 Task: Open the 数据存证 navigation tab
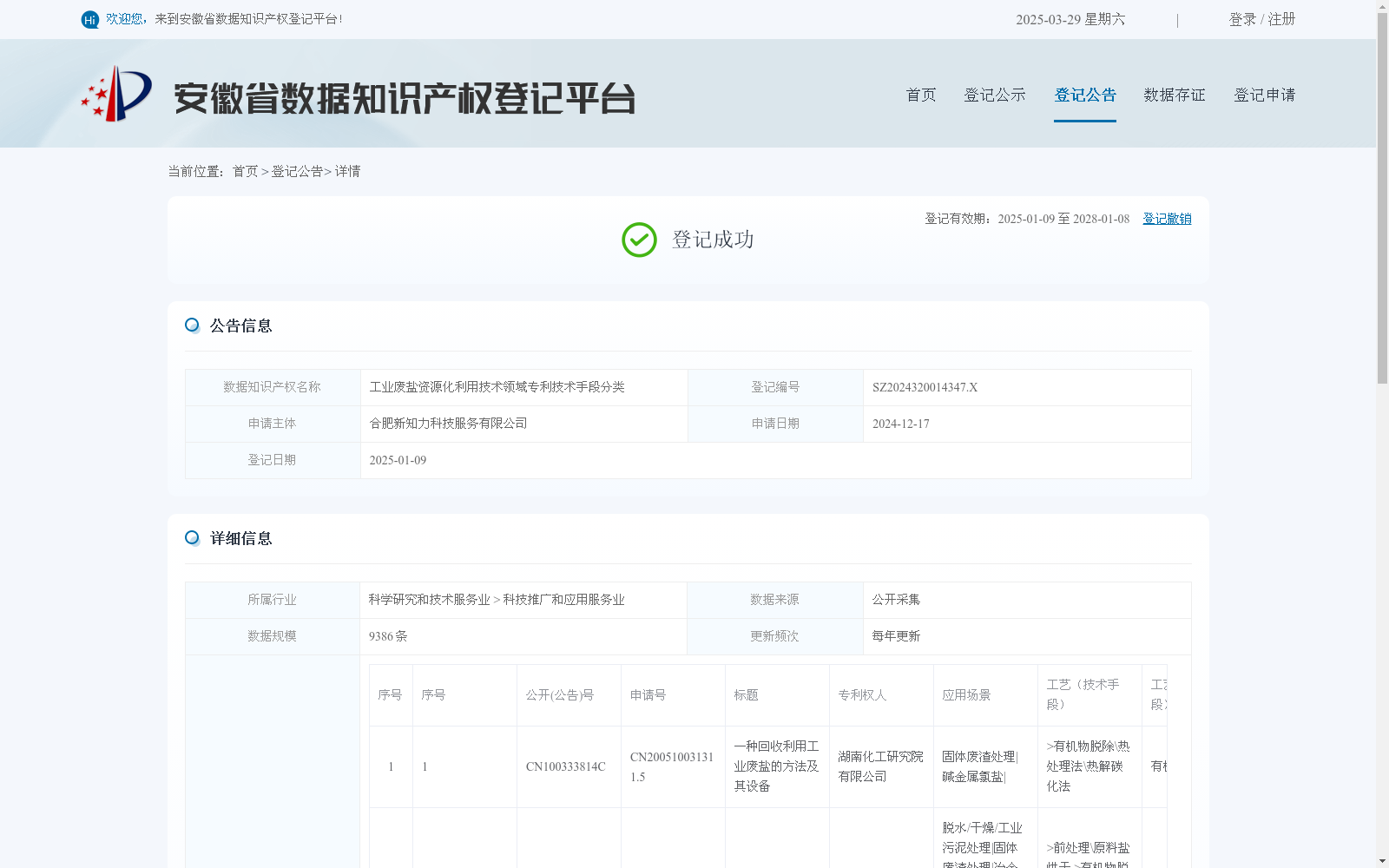[1175, 95]
